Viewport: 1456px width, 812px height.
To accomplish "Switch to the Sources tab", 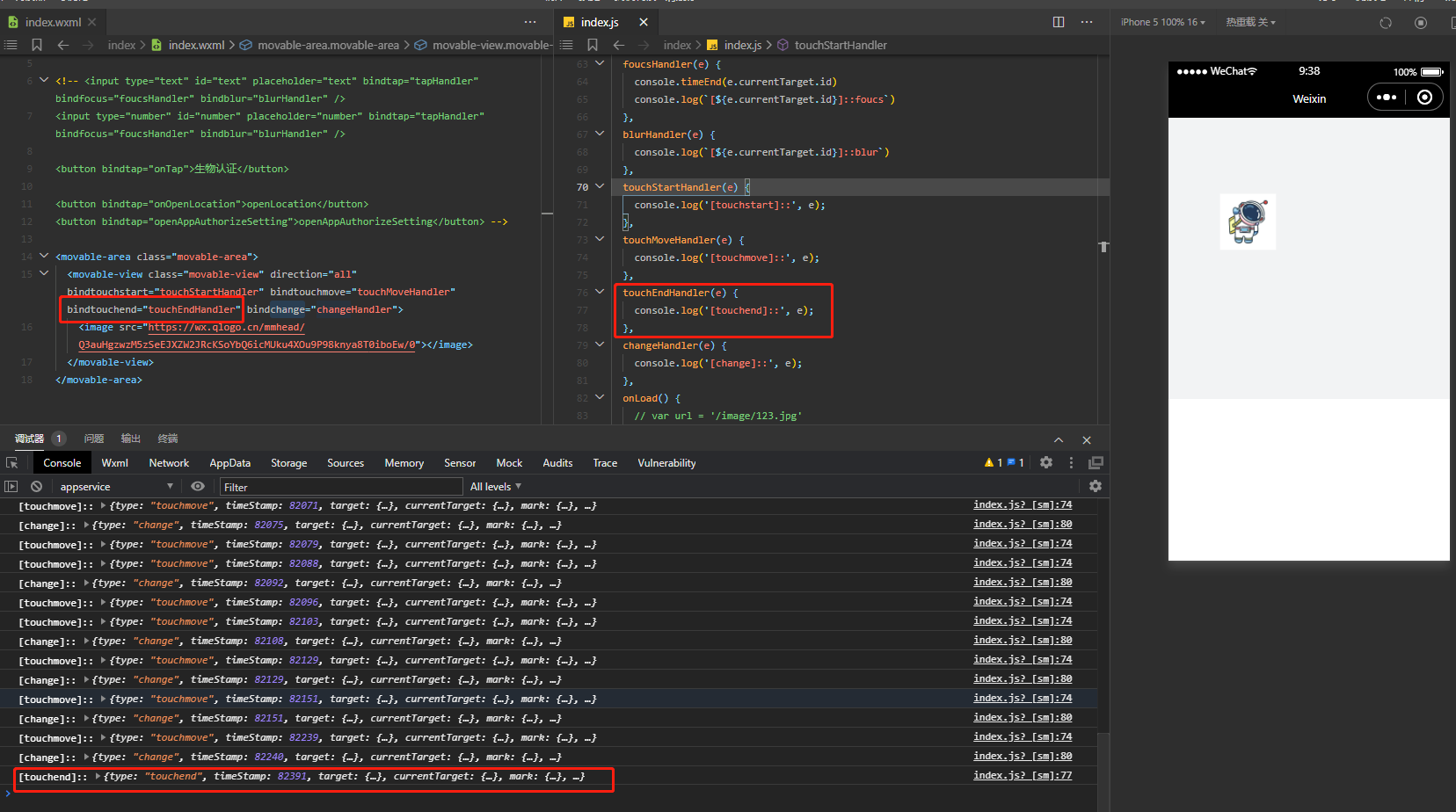I will pyautogui.click(x=346, y=463).
